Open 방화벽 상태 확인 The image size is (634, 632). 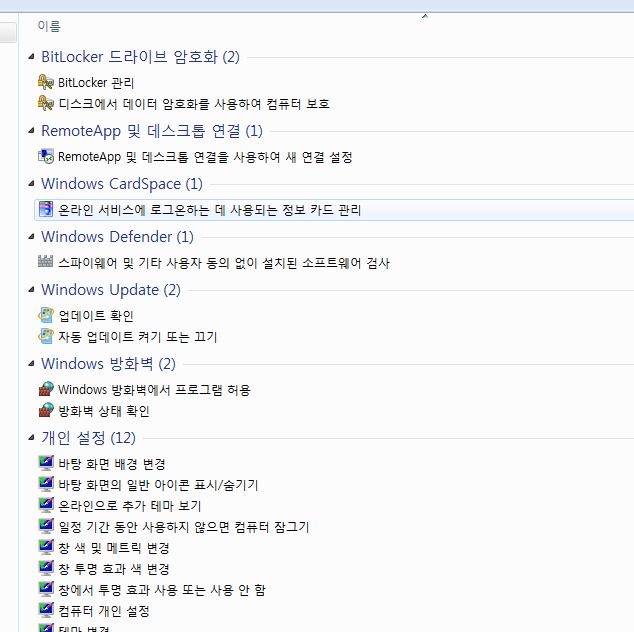(104, 410)
